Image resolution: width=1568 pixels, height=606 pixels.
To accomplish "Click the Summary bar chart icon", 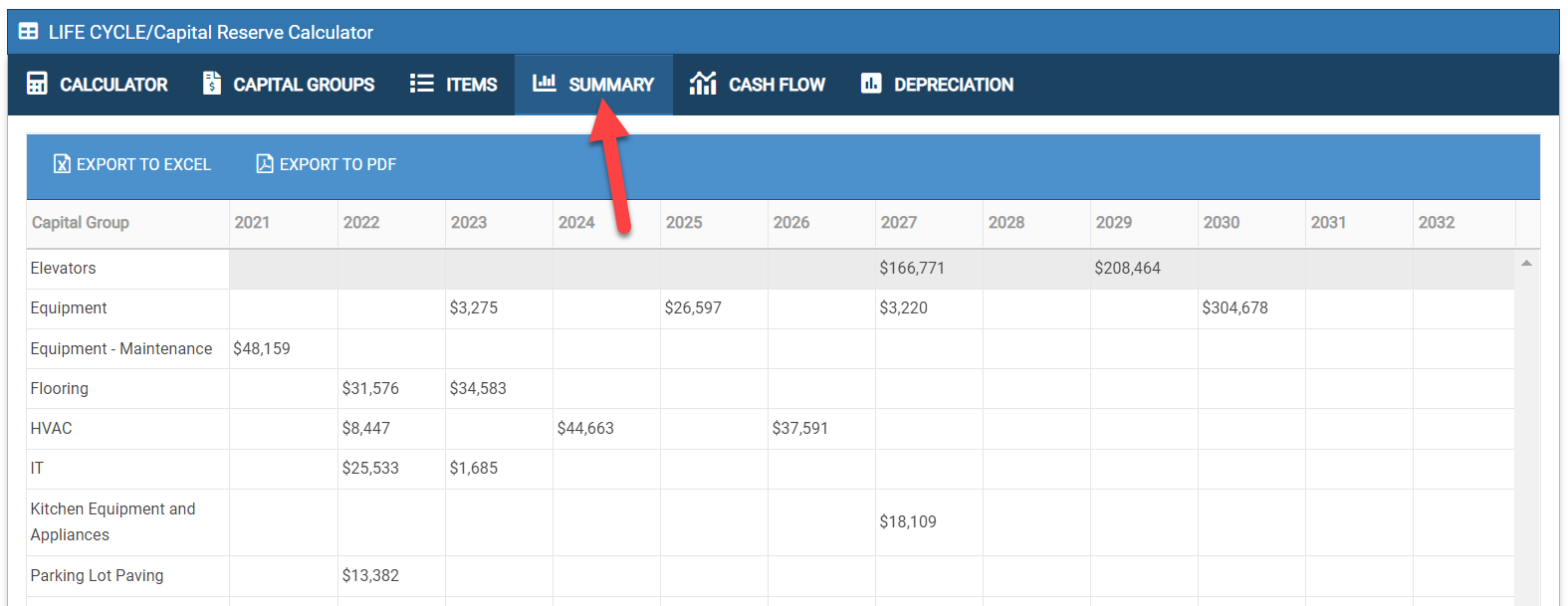I will coord(544,83).
